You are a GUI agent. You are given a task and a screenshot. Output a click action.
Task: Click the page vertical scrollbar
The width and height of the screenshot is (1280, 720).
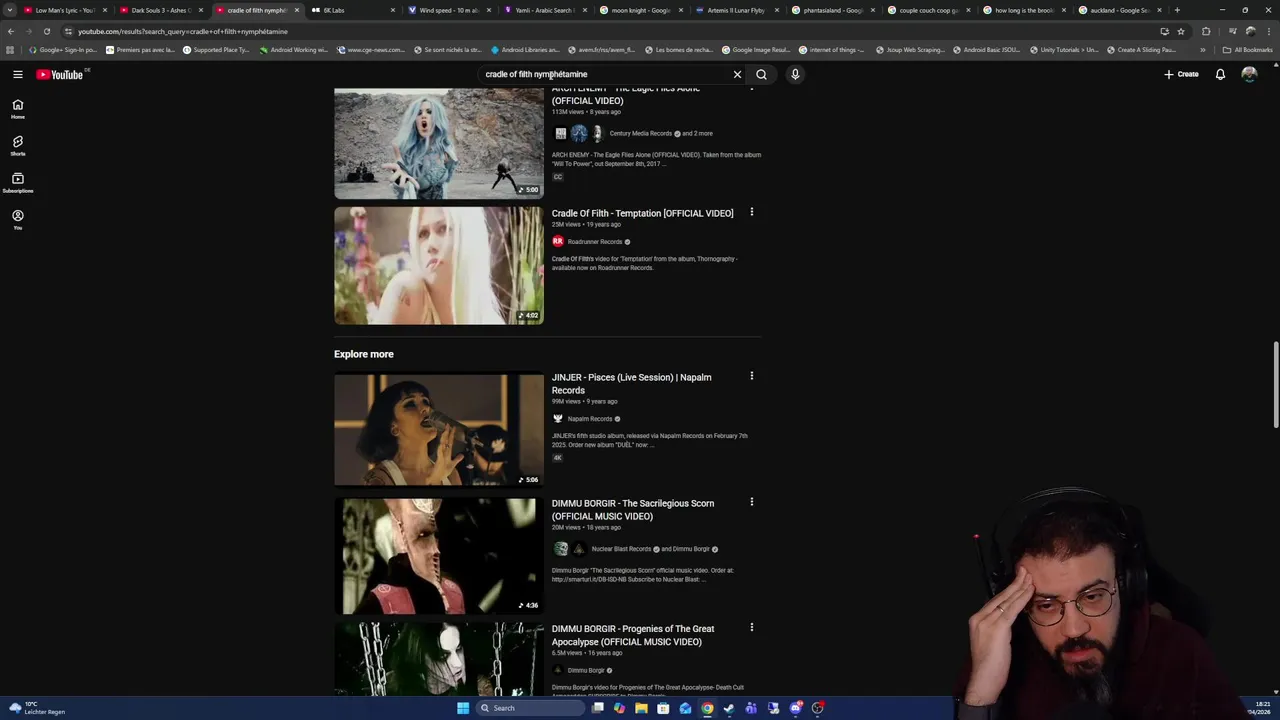coord(1275,385)
